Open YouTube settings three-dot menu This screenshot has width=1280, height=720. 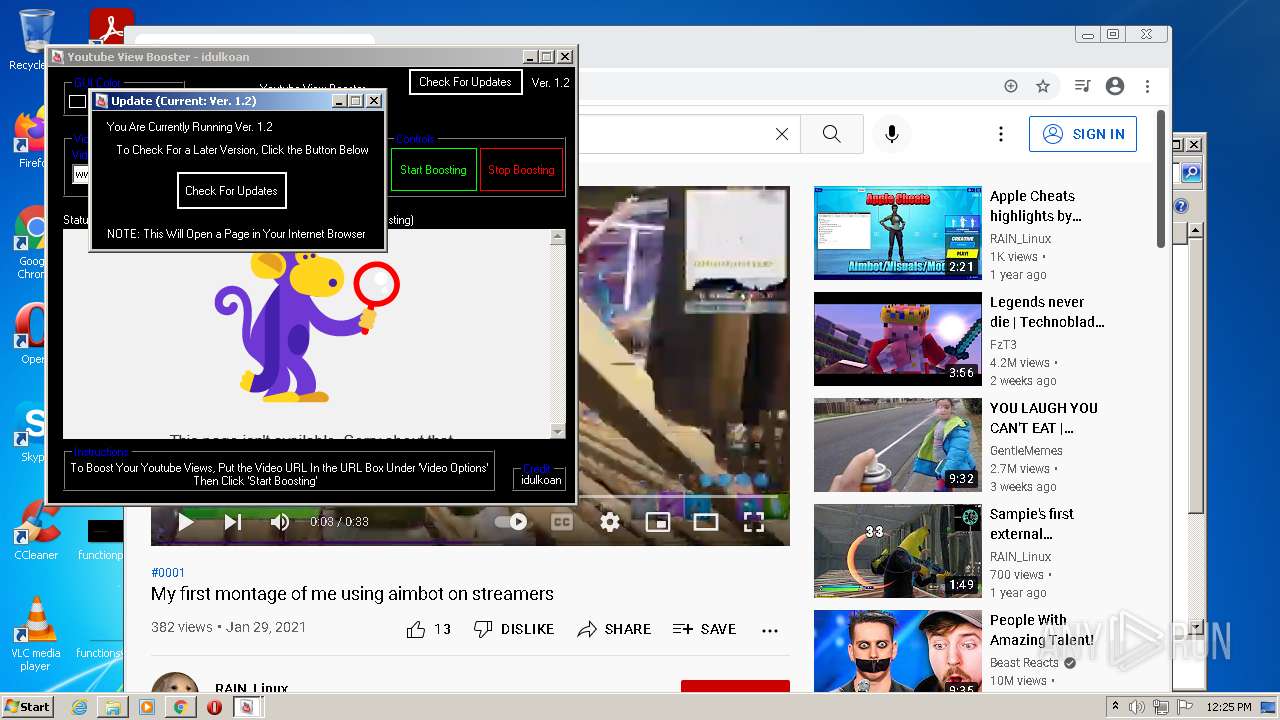tap(1000, 134)
